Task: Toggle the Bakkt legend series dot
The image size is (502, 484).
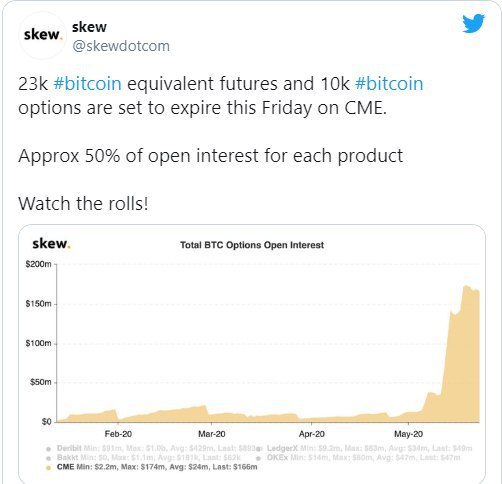Action: [x=49, y=458]
